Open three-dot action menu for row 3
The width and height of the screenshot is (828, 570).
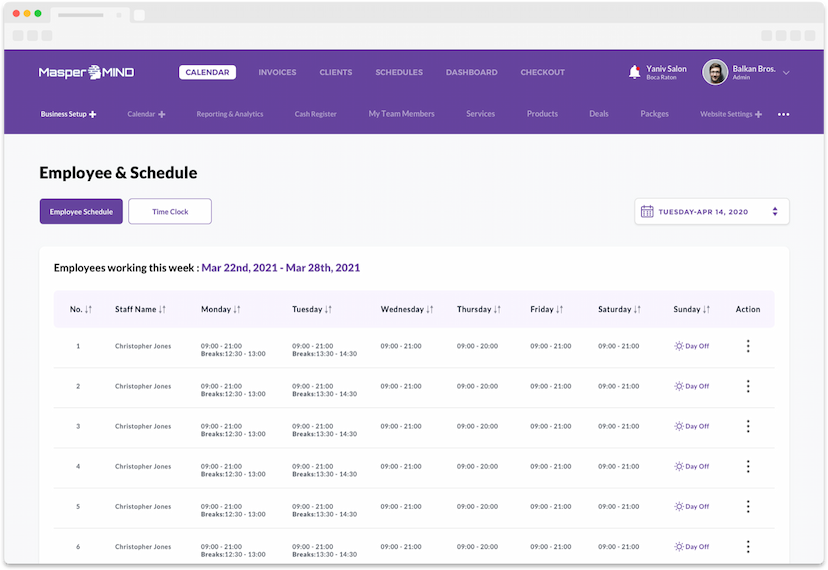[x=748, y=426]
